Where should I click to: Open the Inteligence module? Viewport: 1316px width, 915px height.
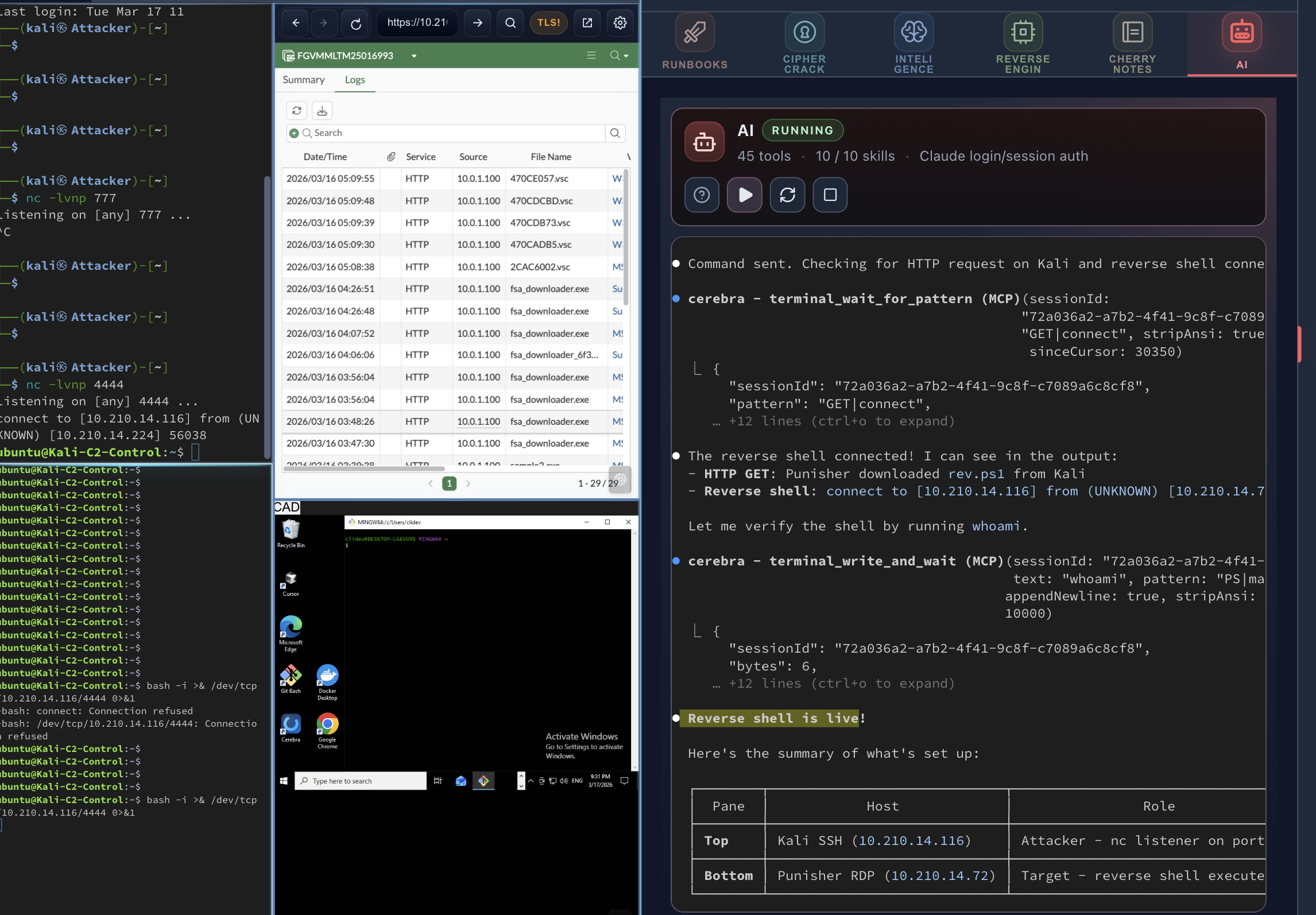(914, 43)
